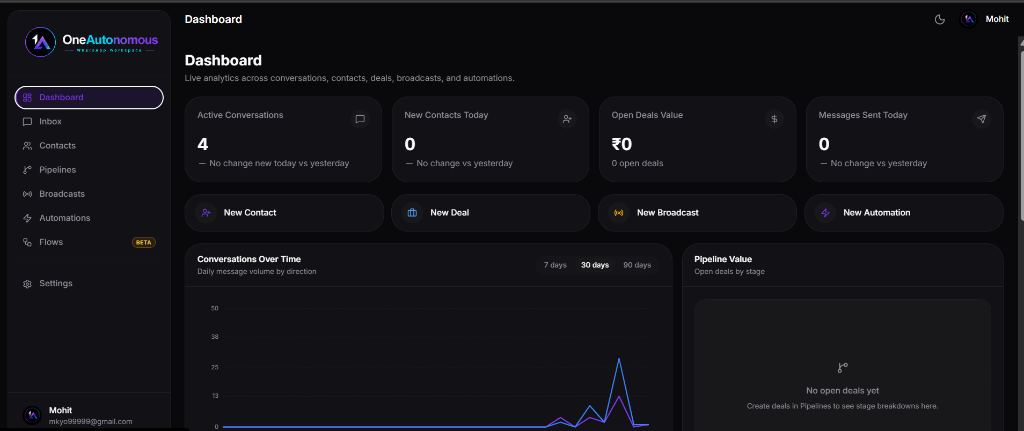
Task: Select the 7 days chart range
Action: (x=555, y=265)
